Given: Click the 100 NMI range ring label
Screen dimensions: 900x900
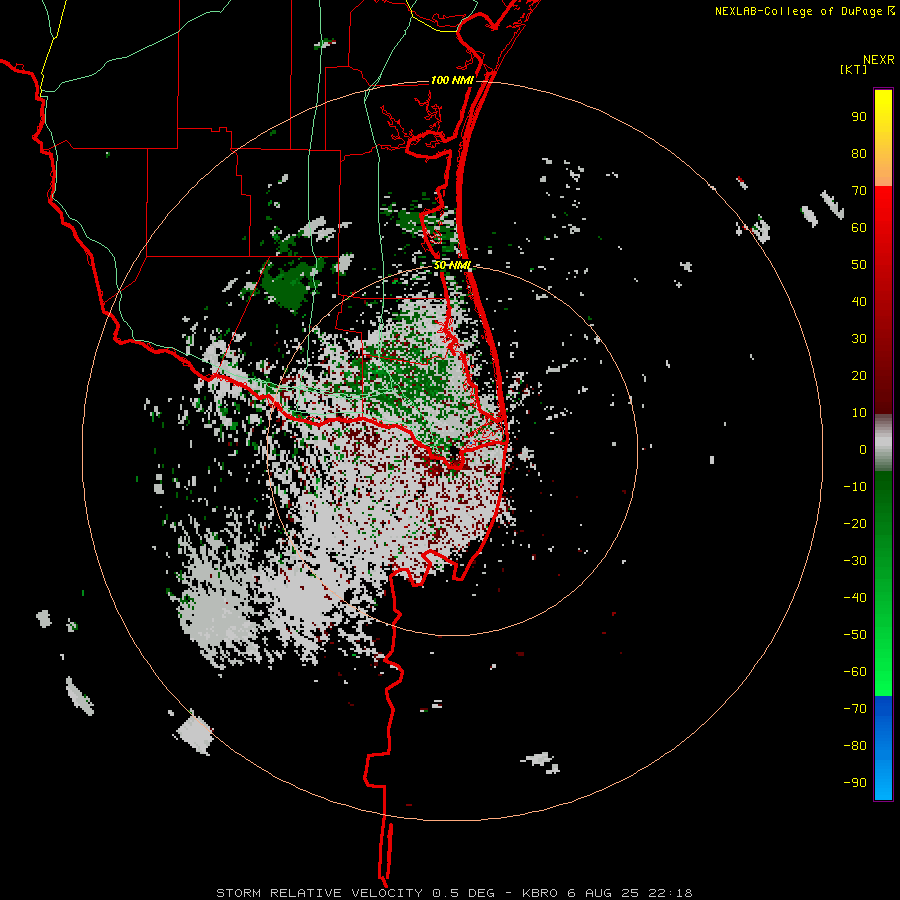Looking at the screenshot, I should (x=452, y=80).
